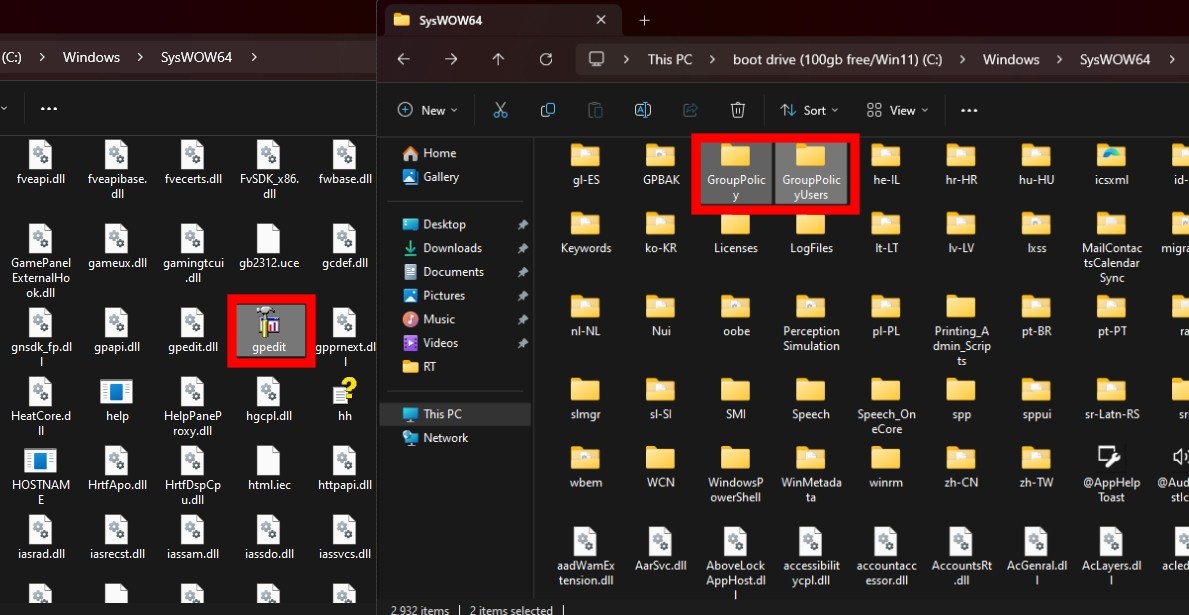This screenshot has width=1189, height=615.
Task: Click boot drive breadcrumb in address bar
Action: click(837, 59)
